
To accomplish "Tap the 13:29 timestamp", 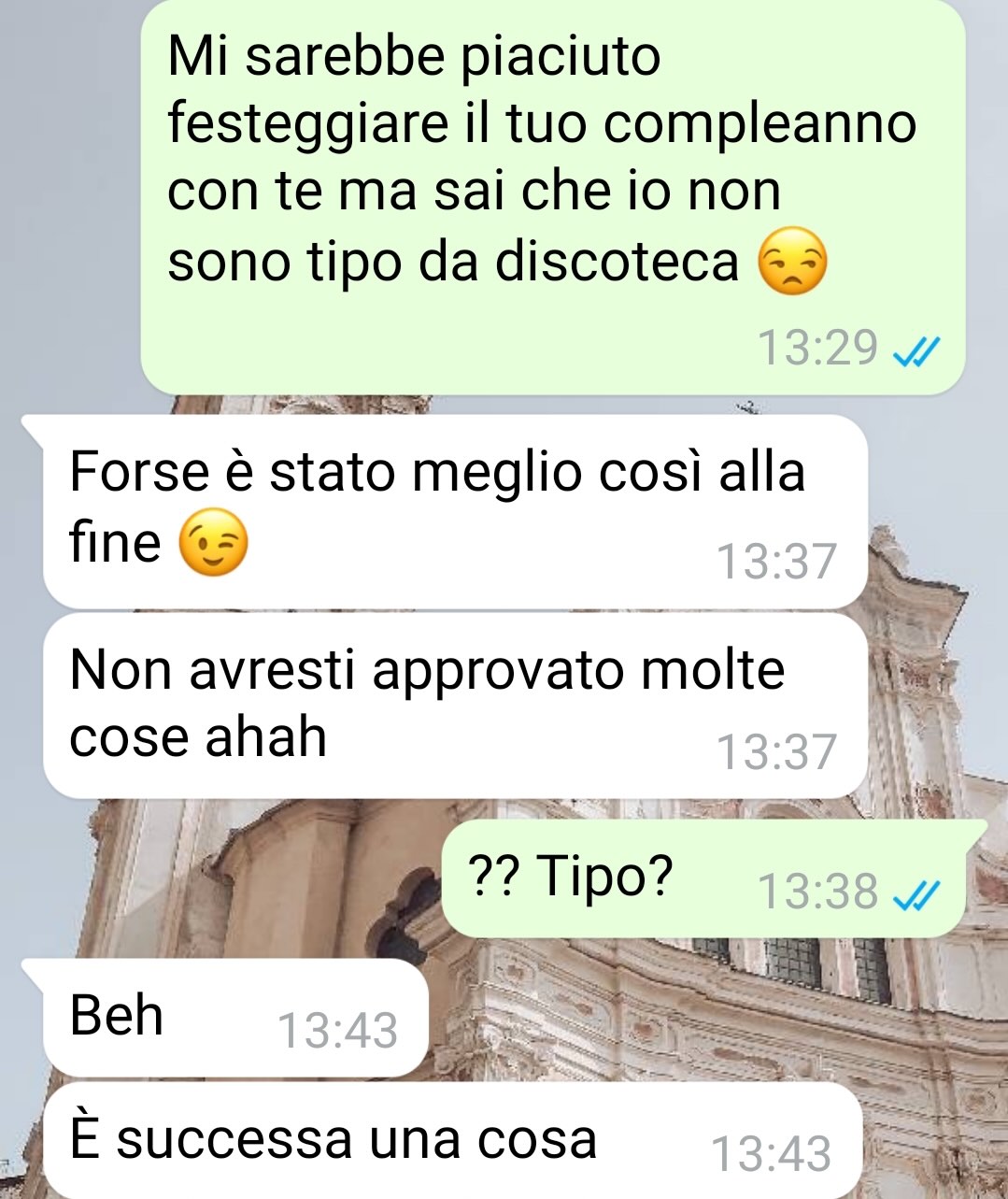I will point(817,349).
